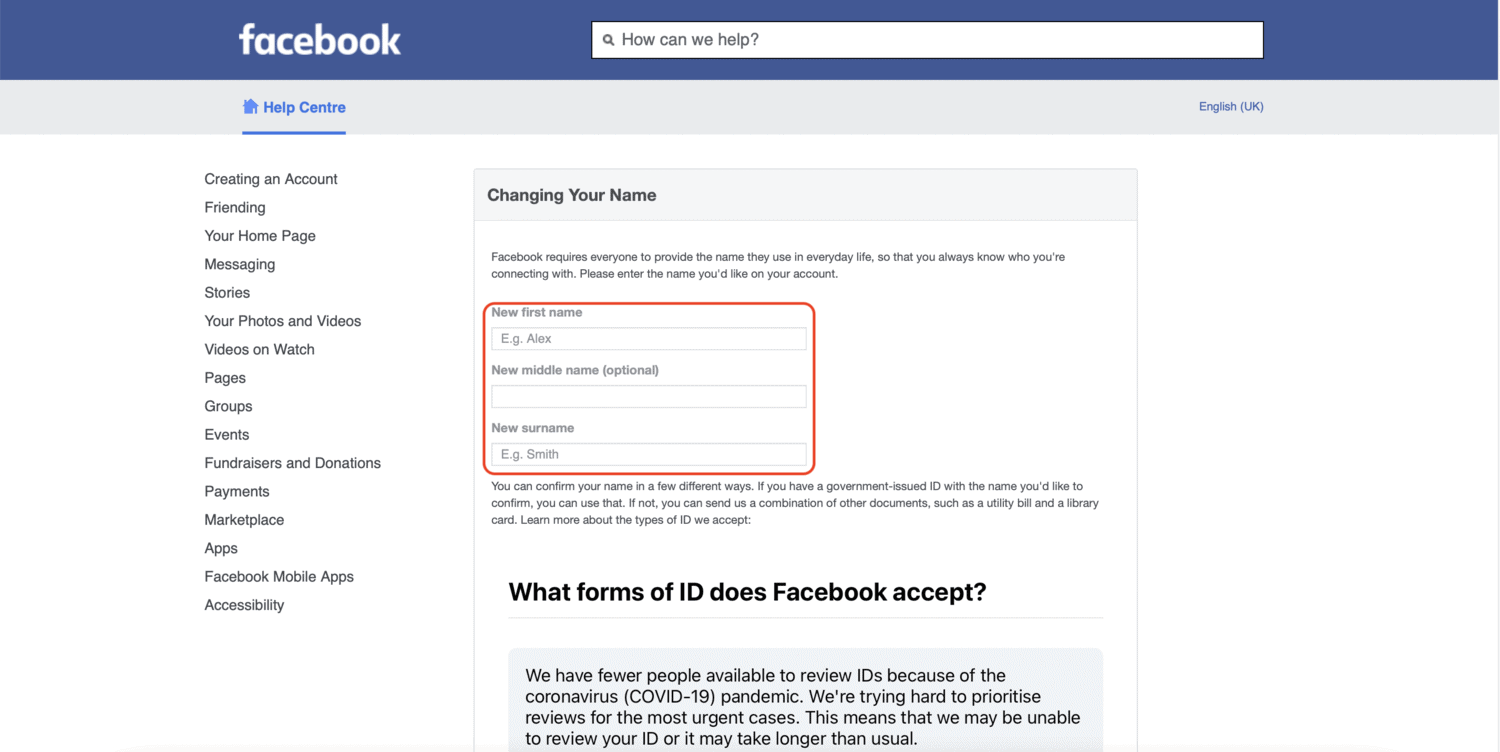1500x752 pixels.
Task: Click the 'How can we help?' search field
Action: coord(930,40)
